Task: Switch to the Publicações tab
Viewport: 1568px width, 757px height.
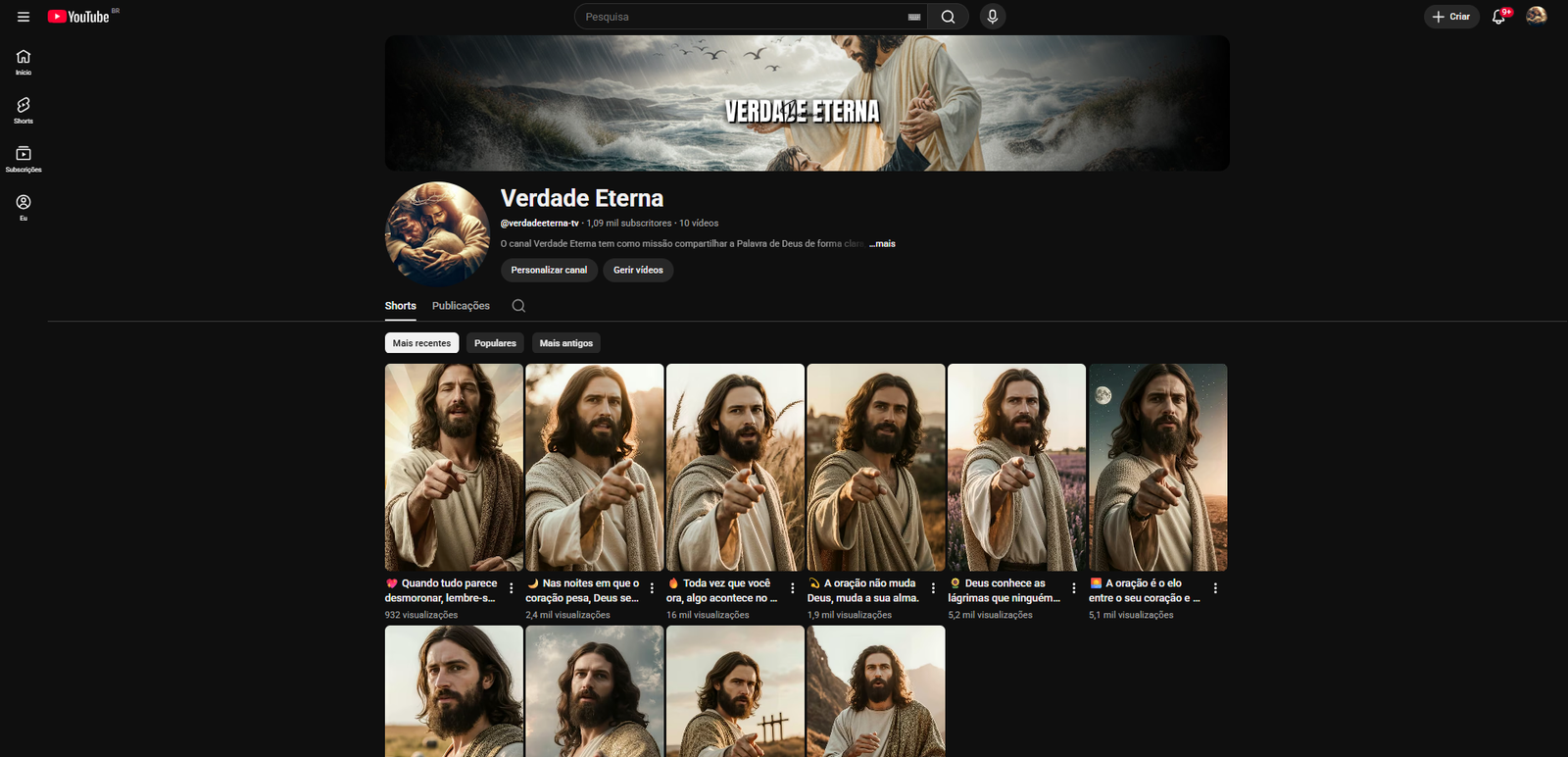Action: [461, 306]
